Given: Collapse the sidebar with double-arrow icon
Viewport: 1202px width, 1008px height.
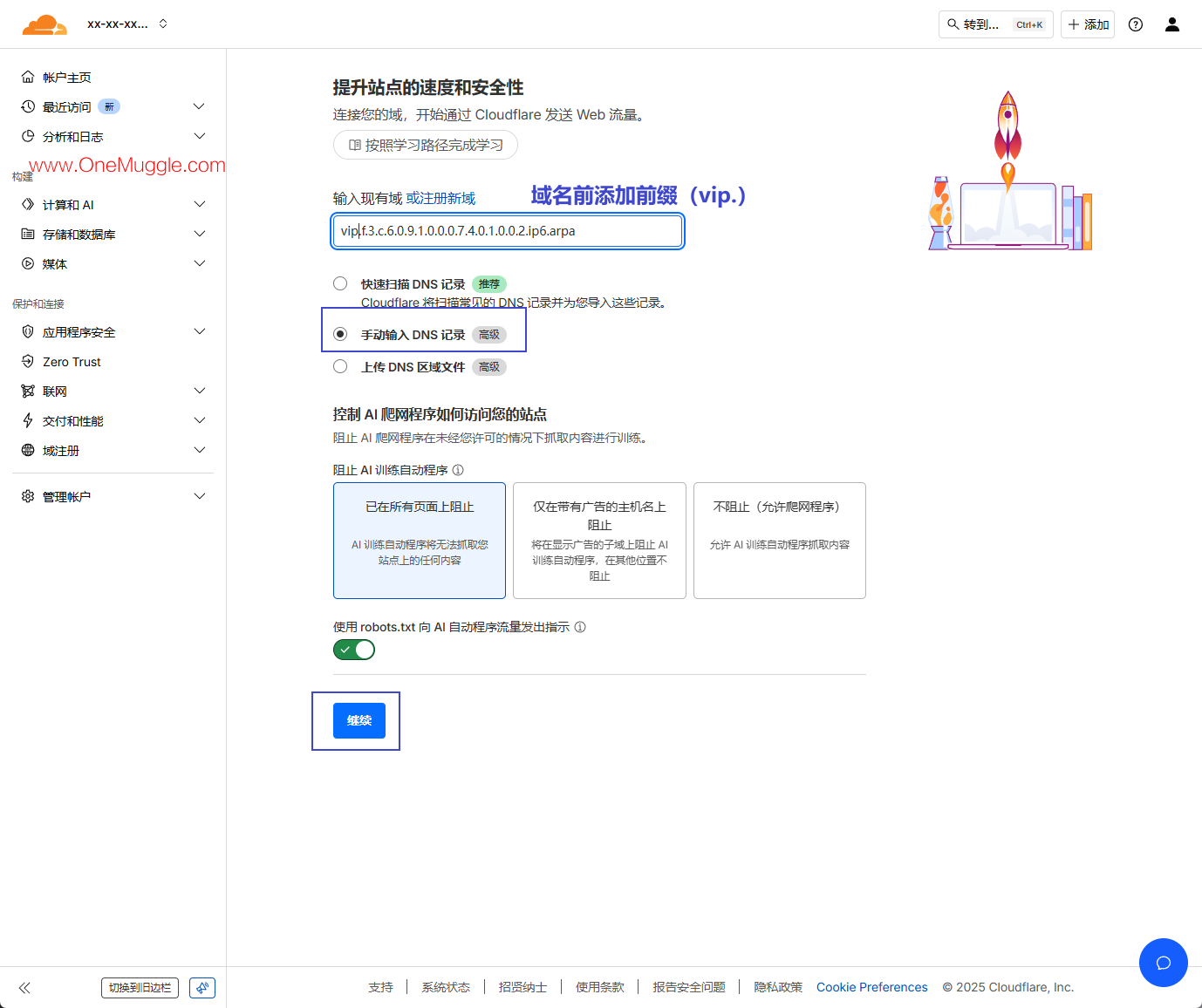Looking at the screenshot, I should [x=24, y=988].
